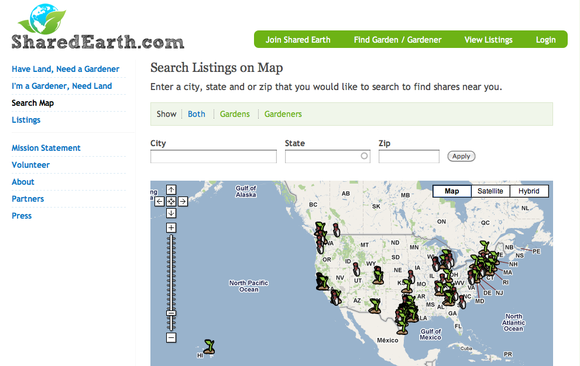Viewport: 580px width, 366px height.
Task: Open the Mission Statement sidebar link
Action: (x=46, y=148)
